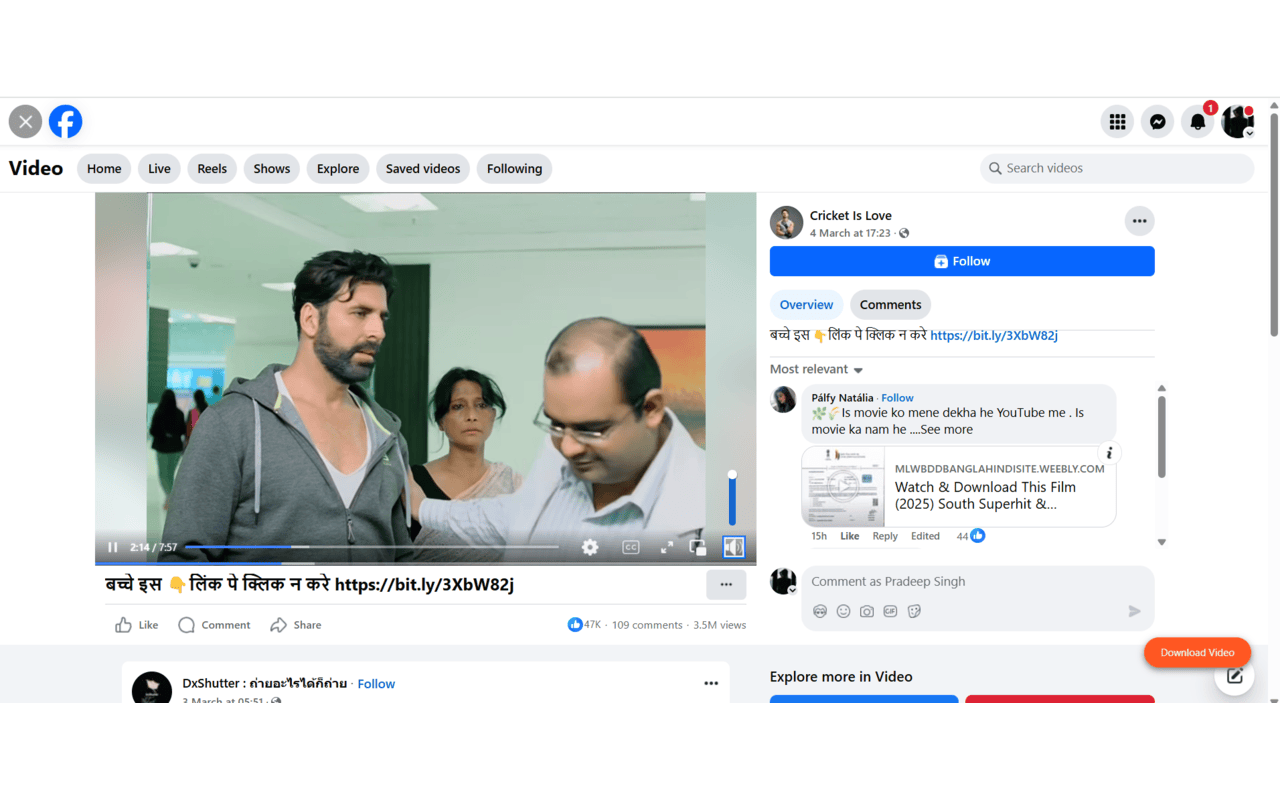This screenshot has width=1280, height=800.
Task: Open more options beside video title
Action: (x=726, y=584)
